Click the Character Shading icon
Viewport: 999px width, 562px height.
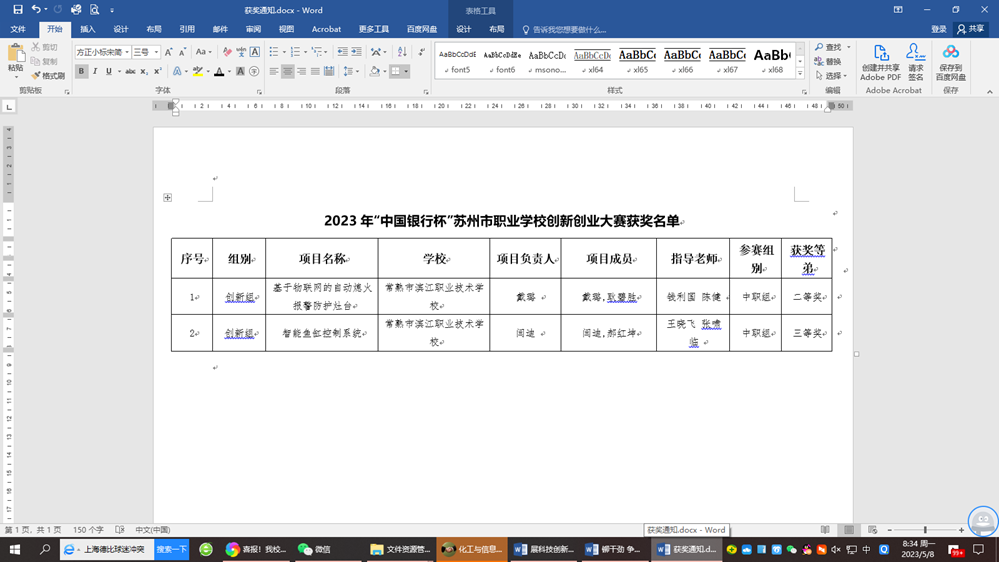[x=240, y=71]
